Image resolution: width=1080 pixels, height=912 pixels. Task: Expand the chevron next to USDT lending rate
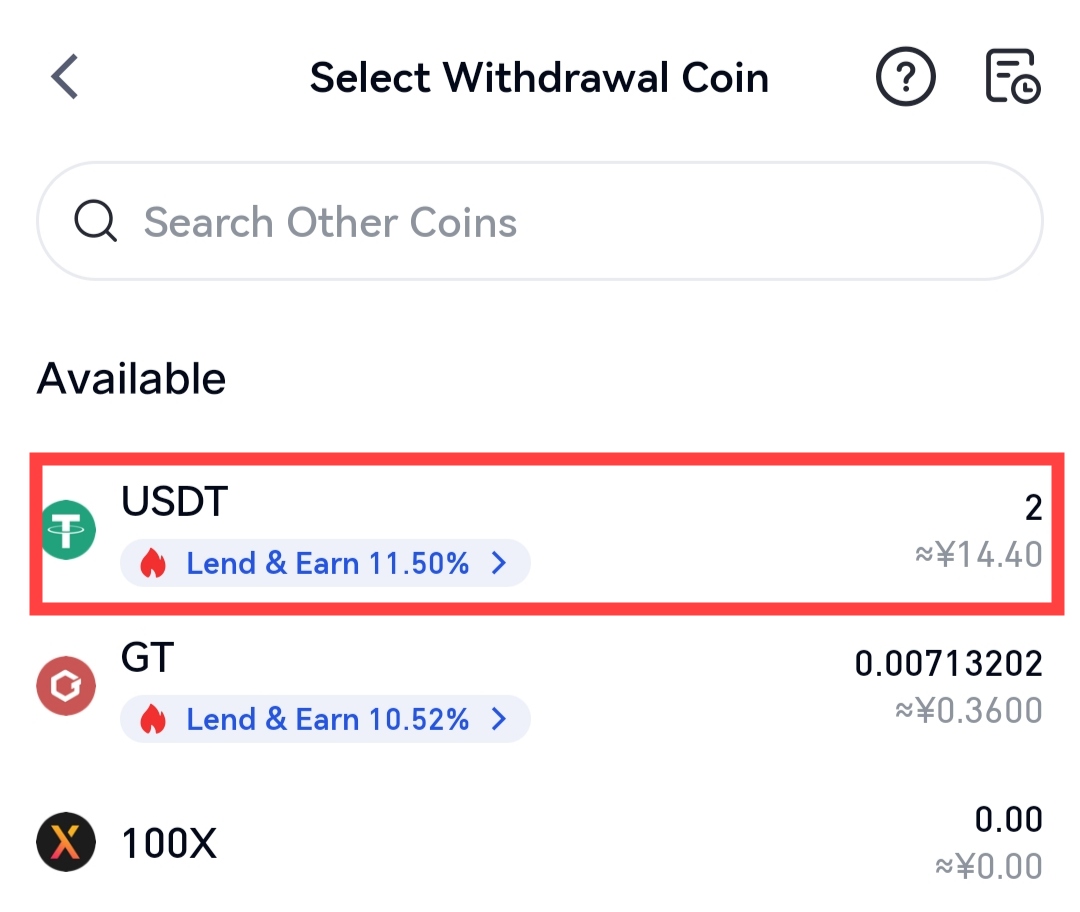tap(502, 563)
